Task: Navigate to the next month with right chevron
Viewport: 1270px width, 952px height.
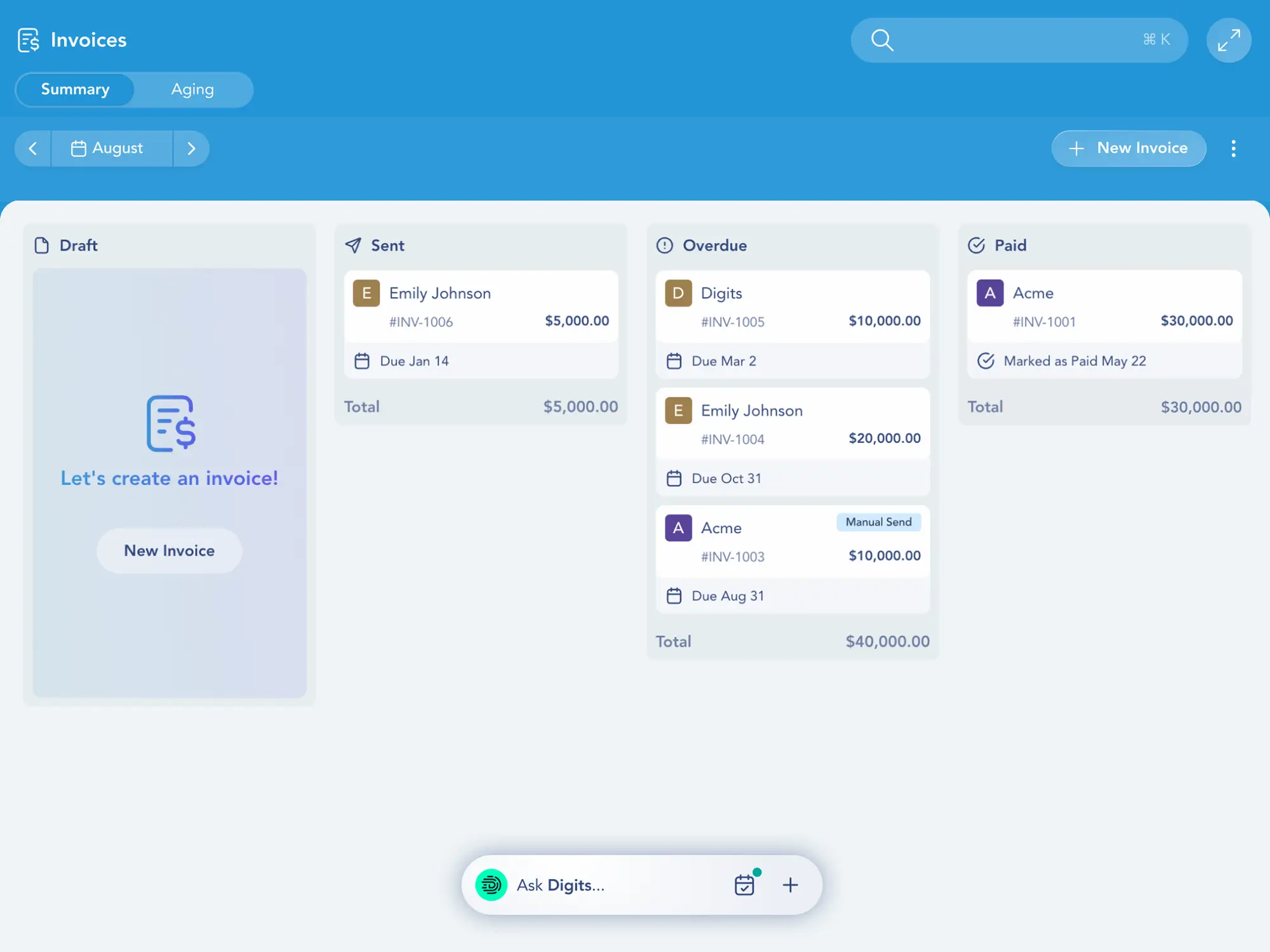Action: (x=191, y=148)
